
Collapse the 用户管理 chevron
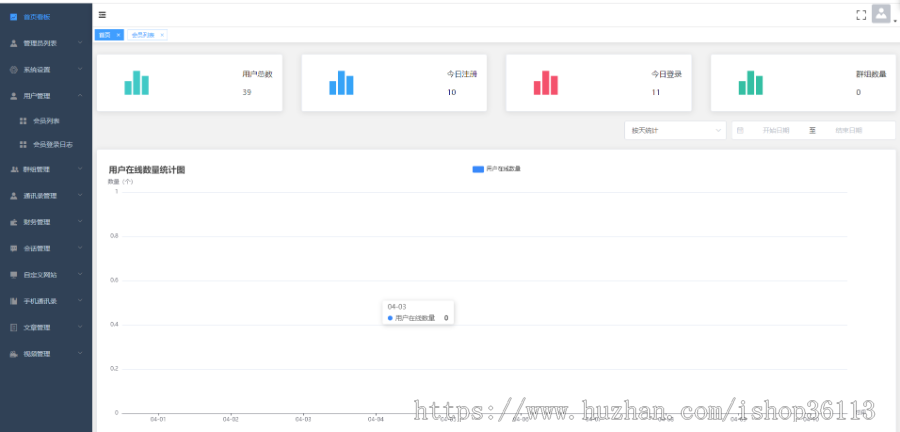[x=80, y=95]
